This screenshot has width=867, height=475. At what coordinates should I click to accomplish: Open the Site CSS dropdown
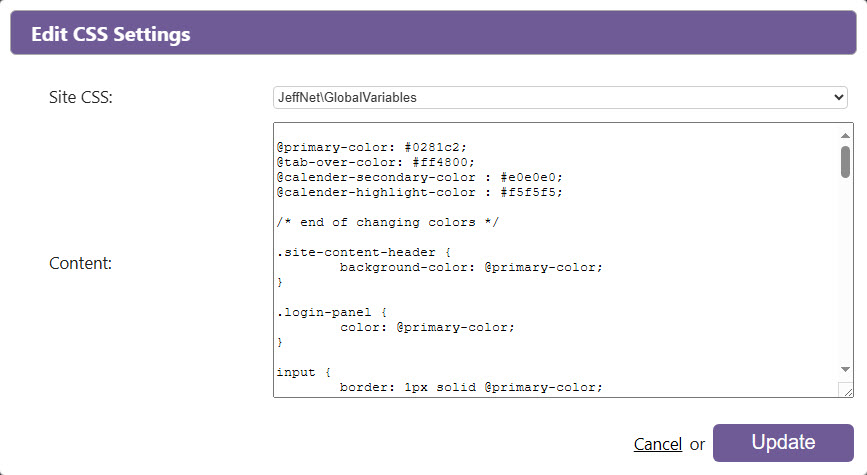[x=560, y=97]
